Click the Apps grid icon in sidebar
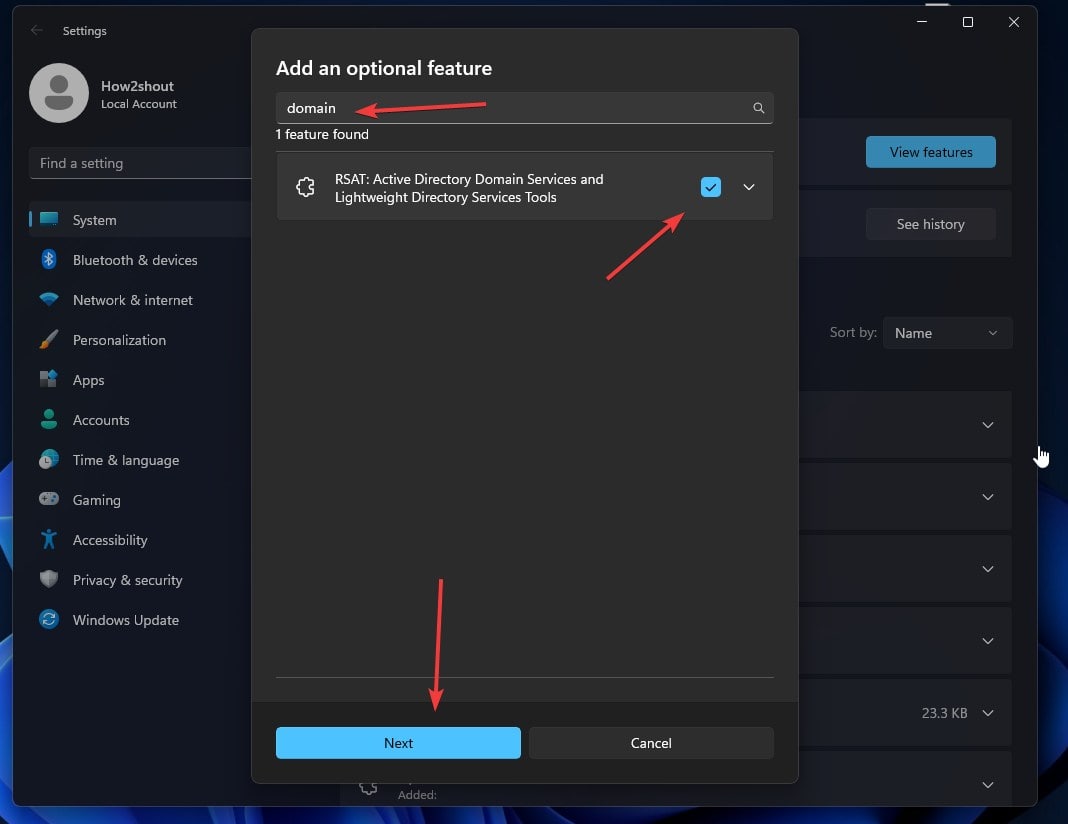This screenshot has width=1068, height=824. (48, 379)
